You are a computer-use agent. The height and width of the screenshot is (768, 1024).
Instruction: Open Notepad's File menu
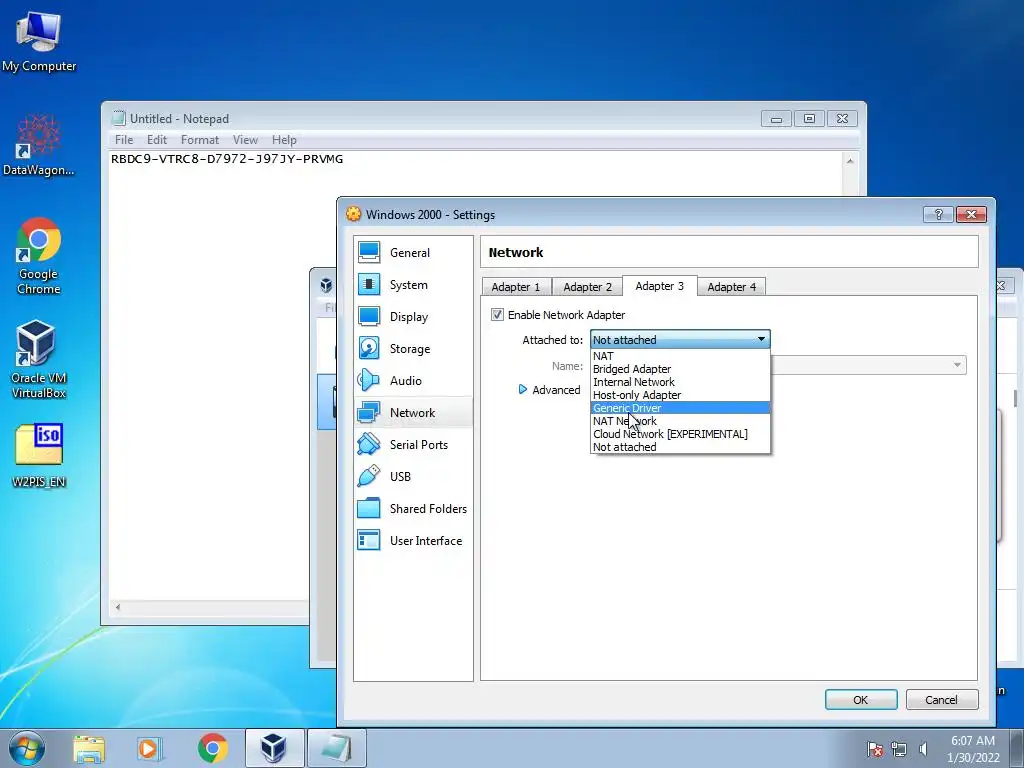point(124,140)
